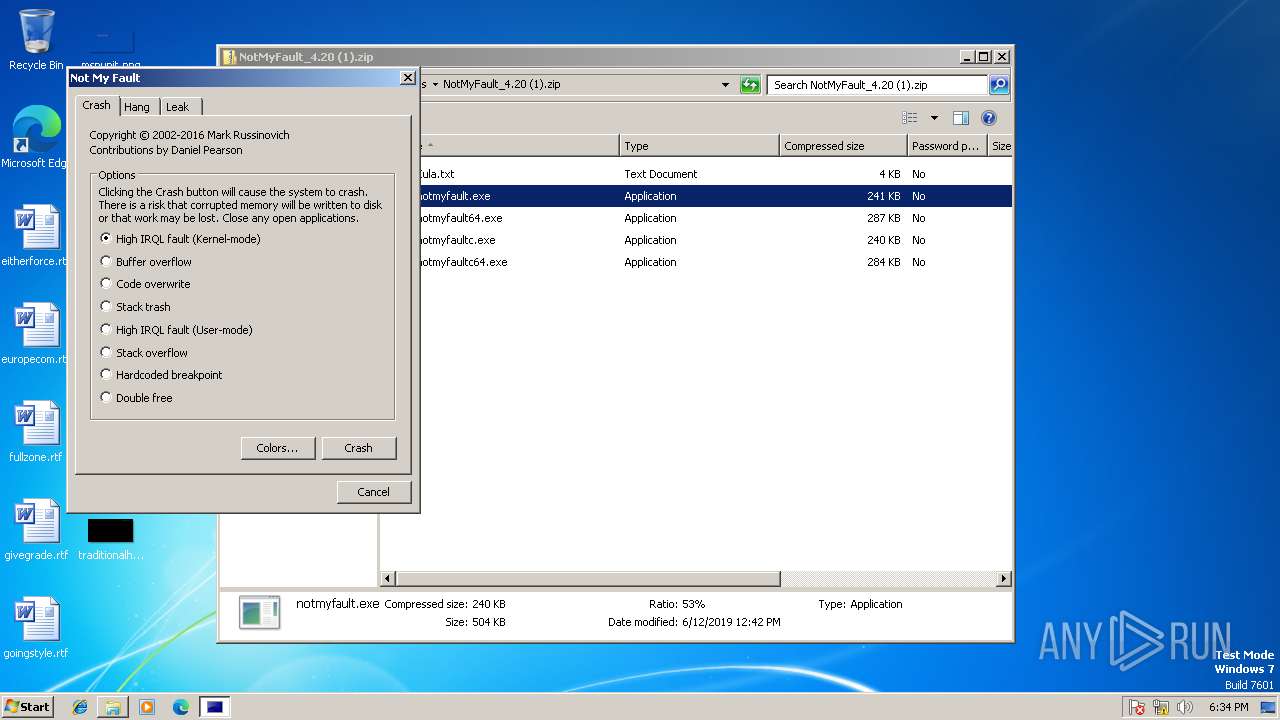Open the Leak tab

point(178,107)
